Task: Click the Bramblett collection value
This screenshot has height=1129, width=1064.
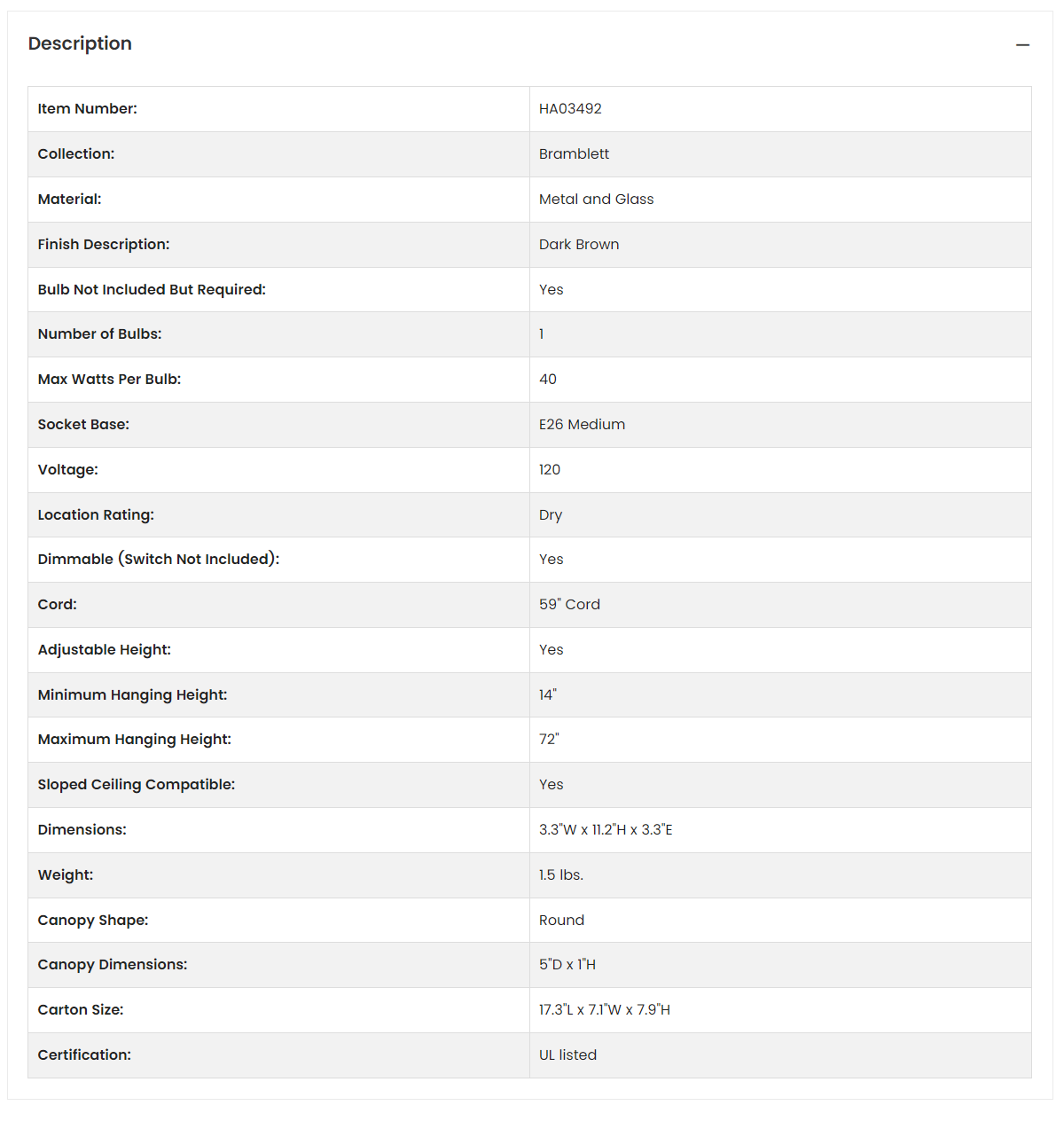Action: (x=574, y=154)
